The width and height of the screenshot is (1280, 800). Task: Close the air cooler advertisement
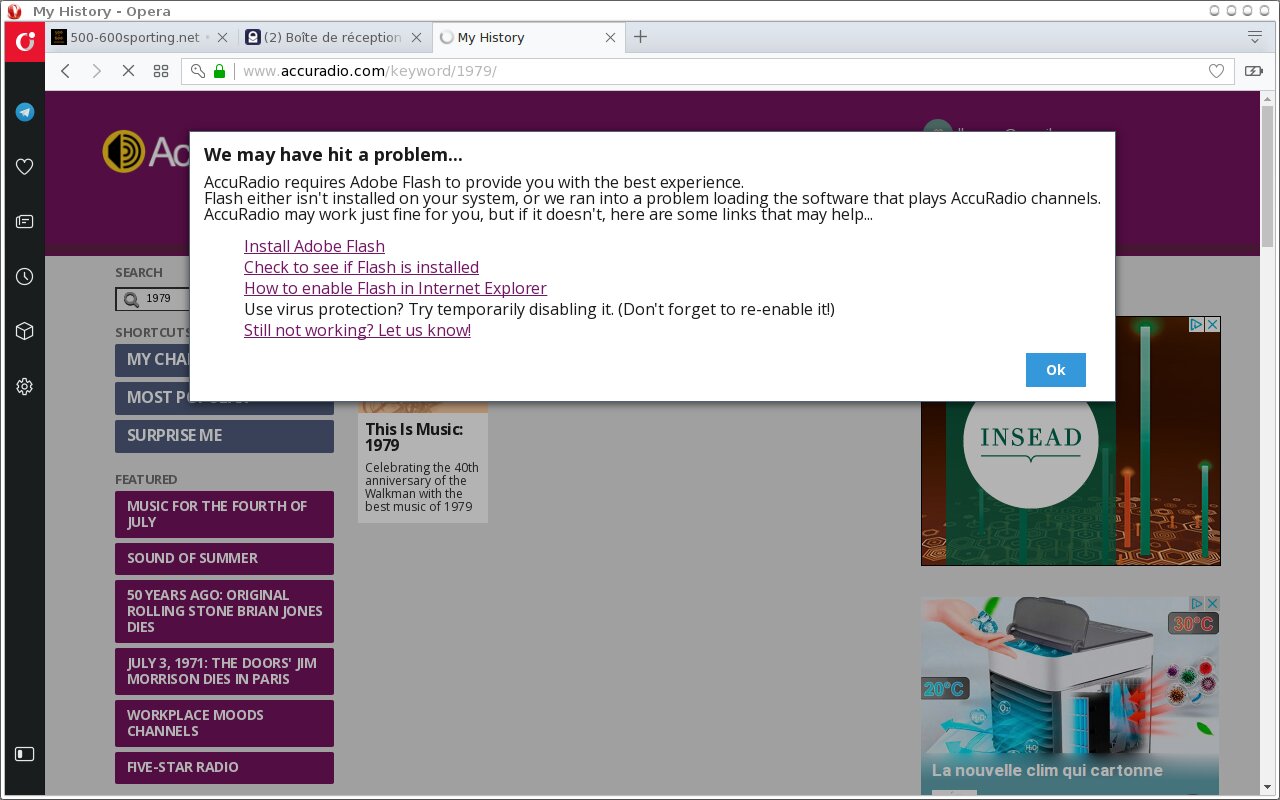tap(1212, 603)
